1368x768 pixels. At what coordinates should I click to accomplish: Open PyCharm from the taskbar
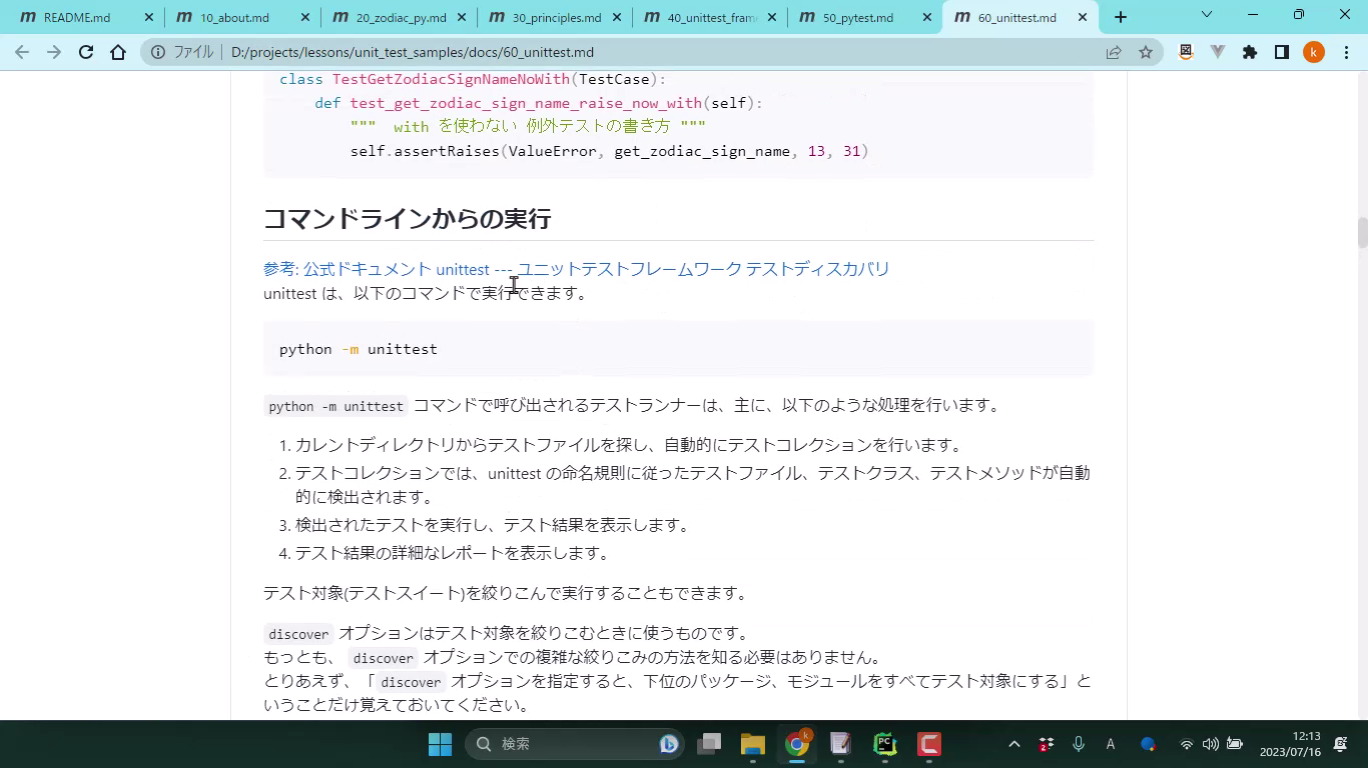click(885, 744)
